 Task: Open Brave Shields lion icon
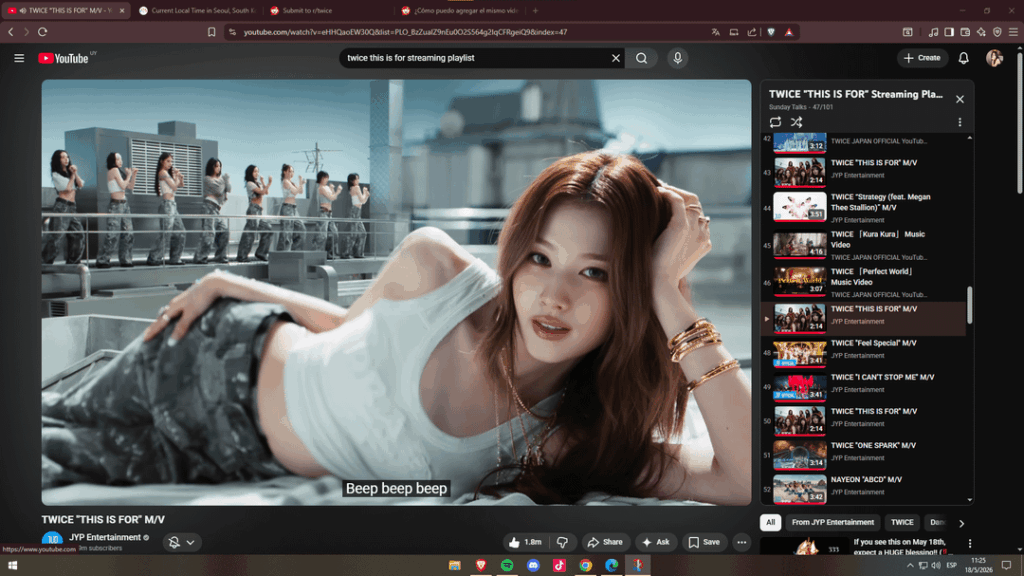[771, 32]
